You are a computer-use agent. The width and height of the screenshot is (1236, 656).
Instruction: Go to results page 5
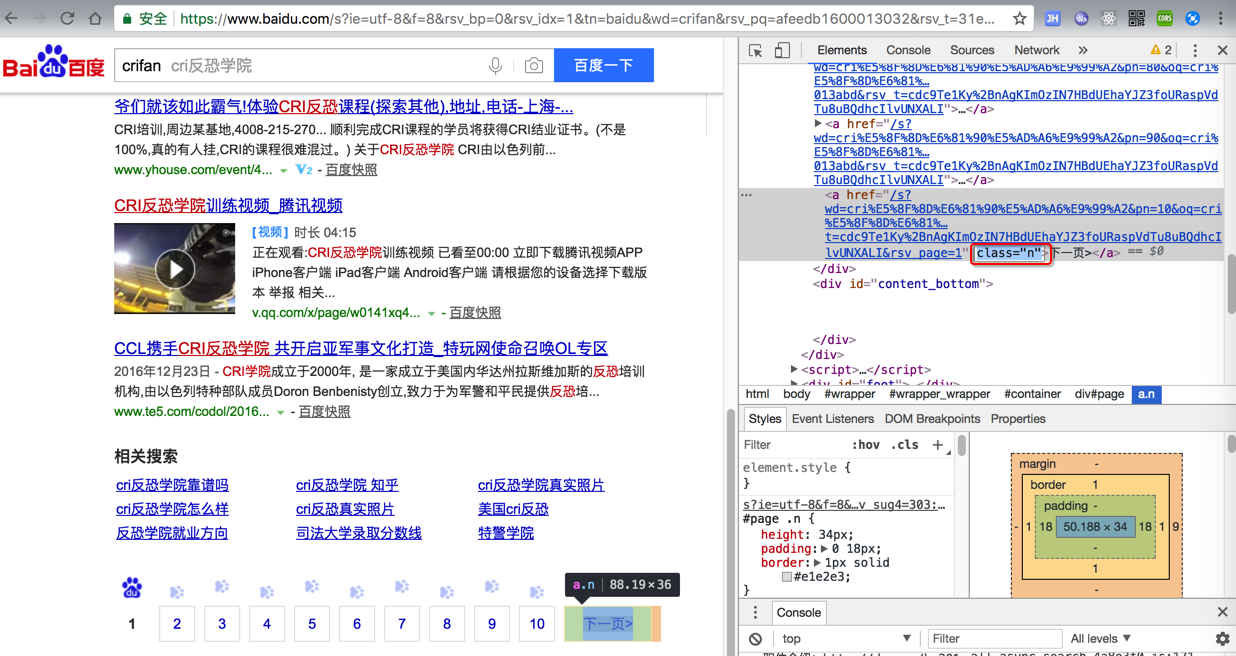tap(312, 623)
